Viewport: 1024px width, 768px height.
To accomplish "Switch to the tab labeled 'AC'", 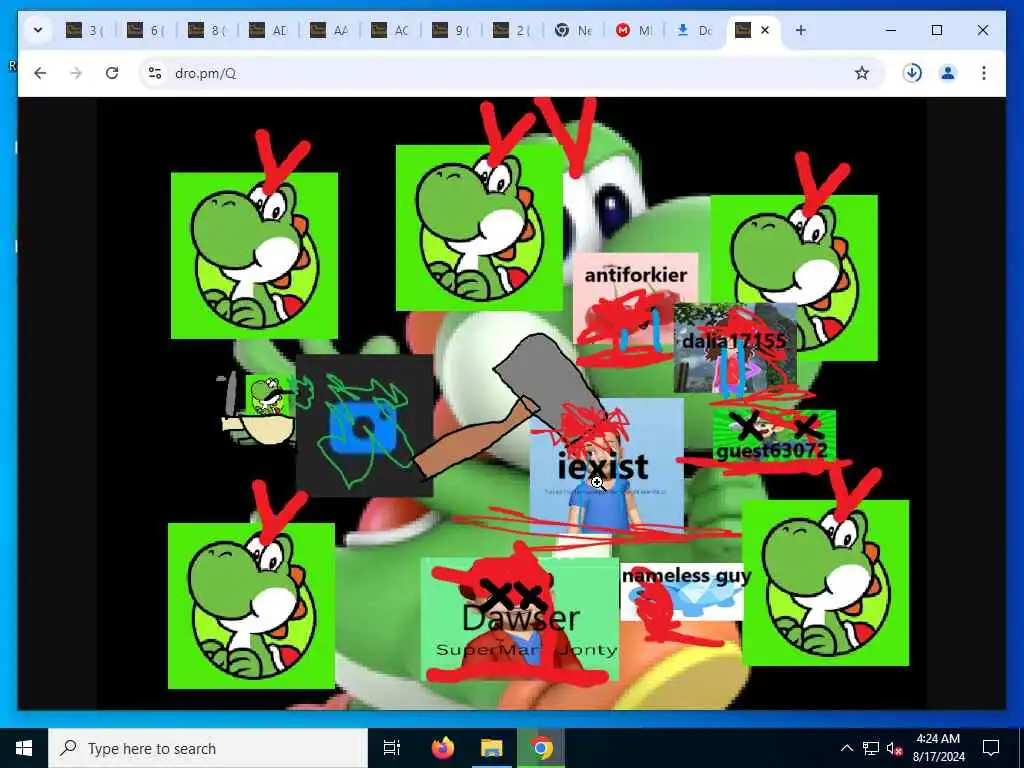I will 390,30.
